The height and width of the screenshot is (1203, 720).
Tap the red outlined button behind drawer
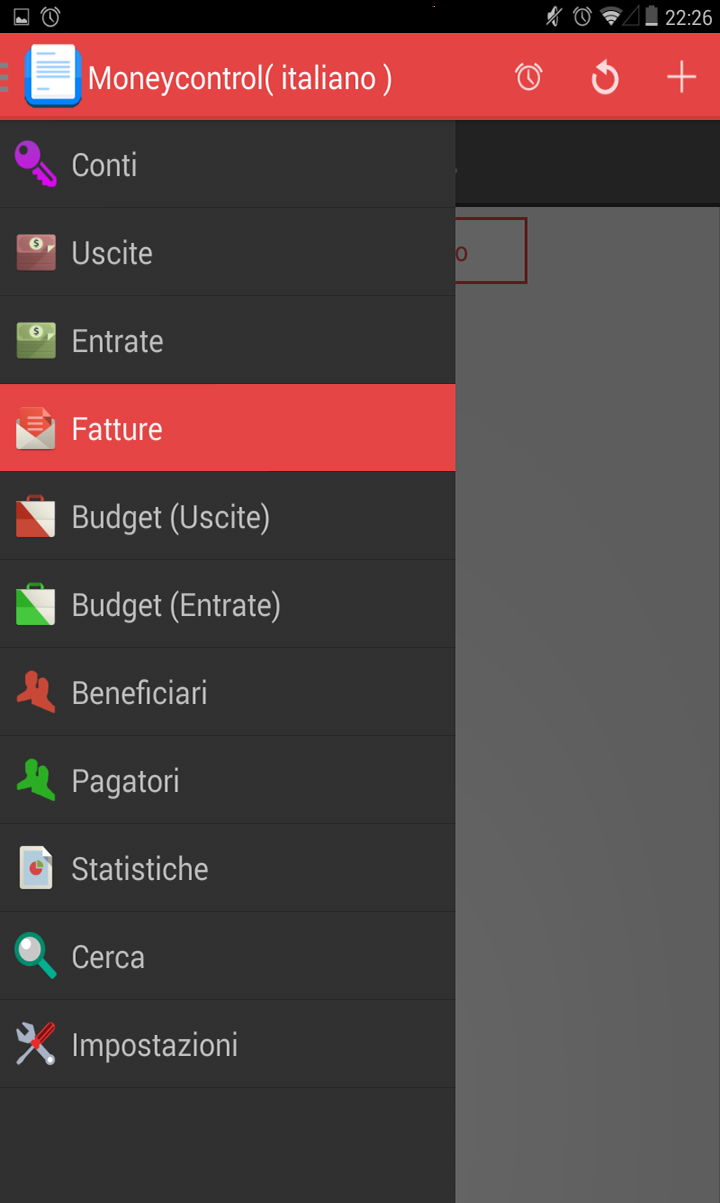coord(491,251)
